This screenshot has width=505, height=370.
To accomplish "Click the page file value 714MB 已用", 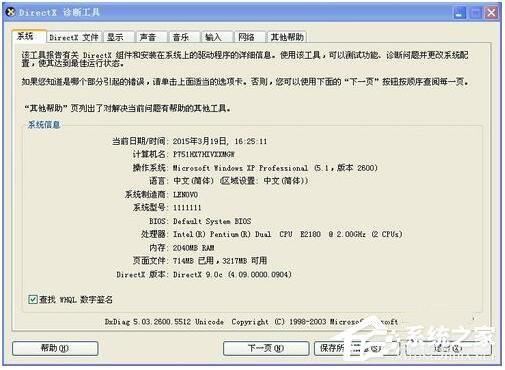I will (x=193, y=261).
